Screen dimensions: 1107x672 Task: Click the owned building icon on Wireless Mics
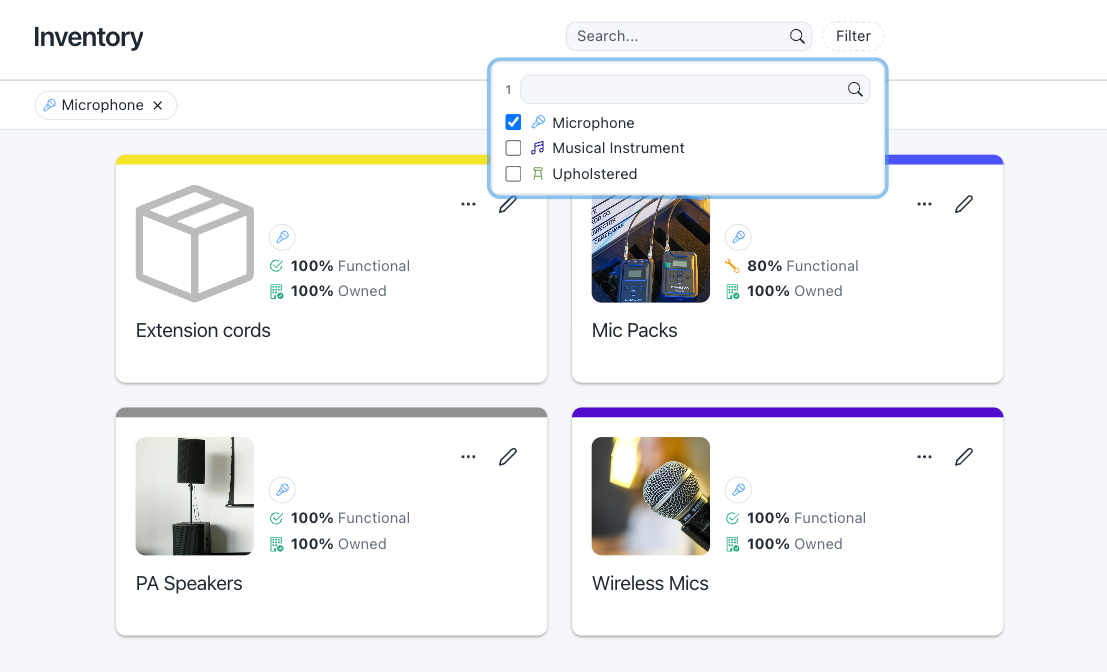click(733, 544)
